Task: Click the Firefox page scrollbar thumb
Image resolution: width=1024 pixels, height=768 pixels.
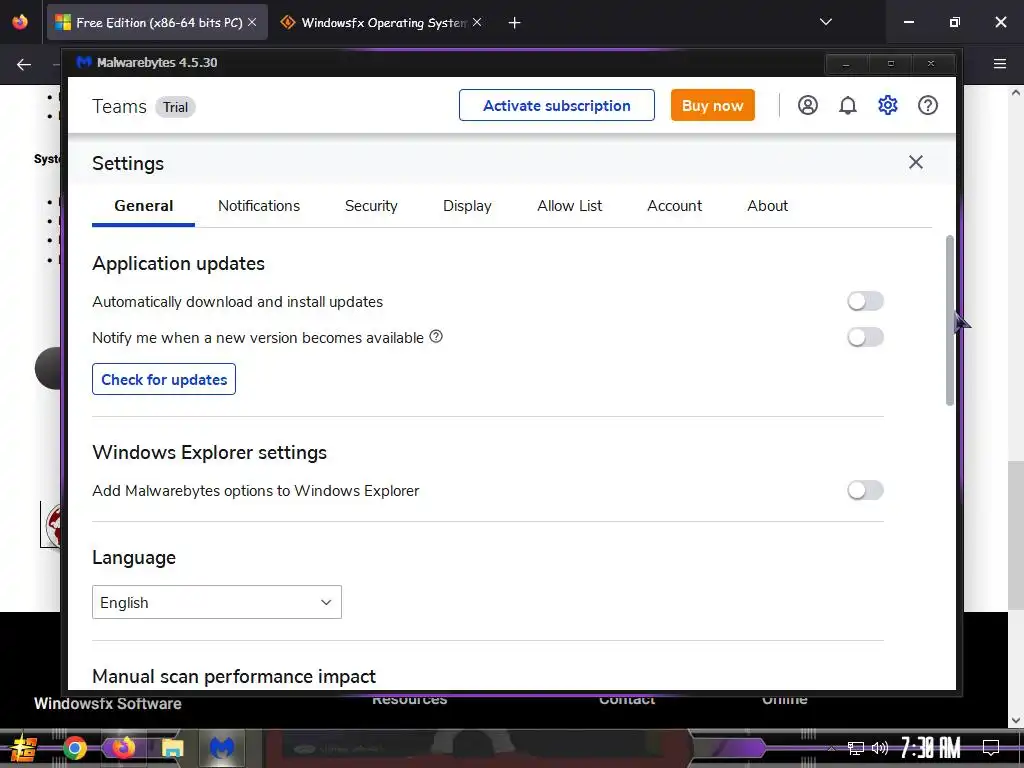Action: pos(1016,536)
